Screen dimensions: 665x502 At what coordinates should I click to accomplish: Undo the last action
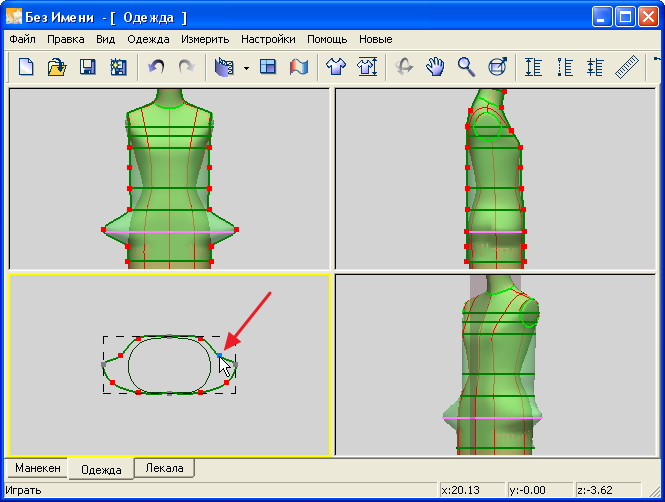coord(156,67)
